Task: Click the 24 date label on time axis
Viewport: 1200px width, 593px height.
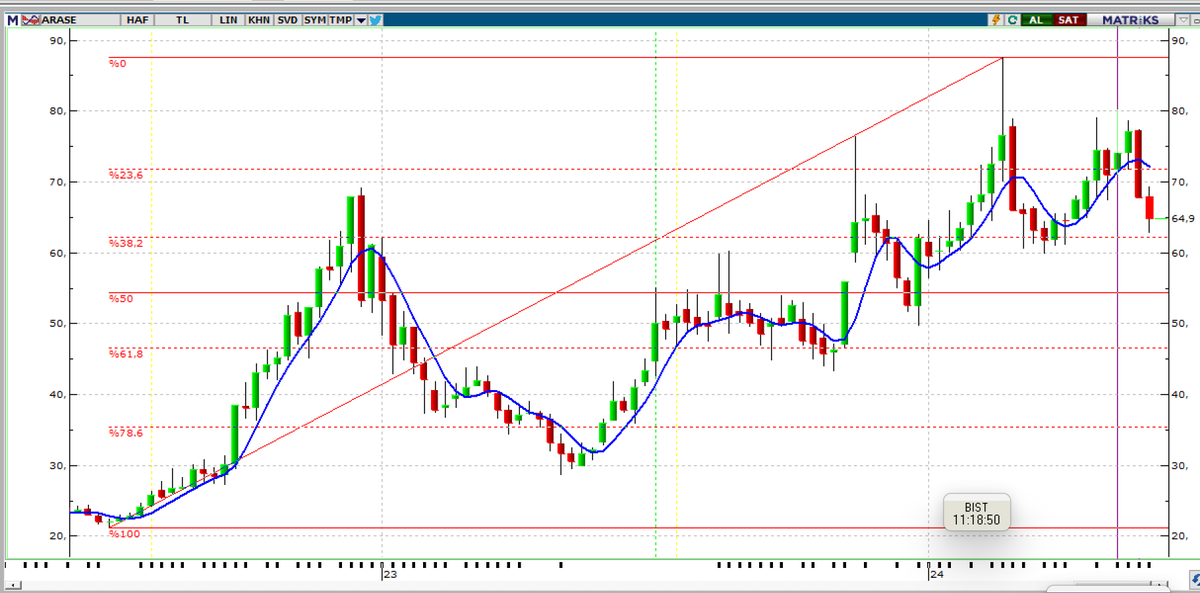Action: (x=936, y=575)
